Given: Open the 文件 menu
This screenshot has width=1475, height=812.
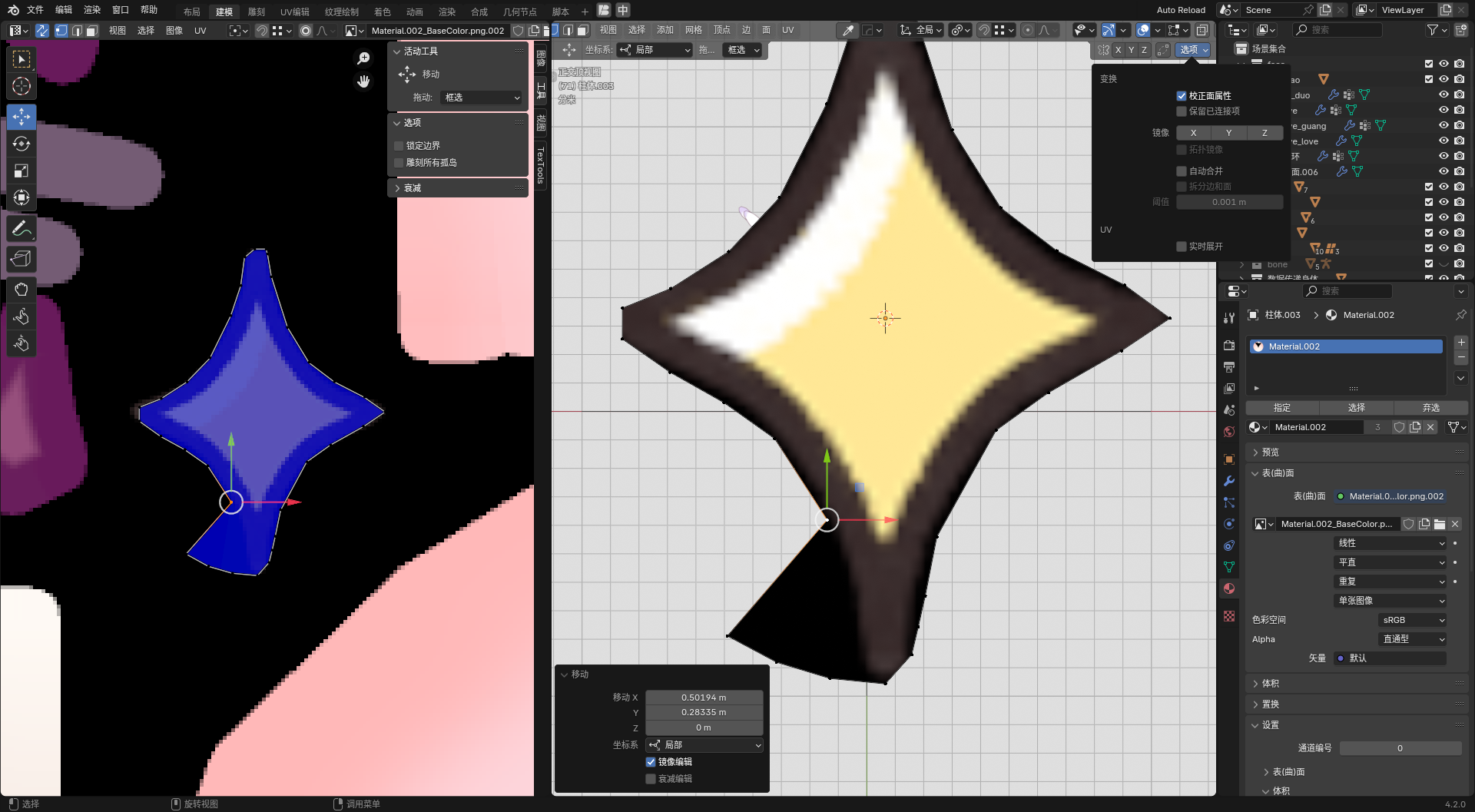Looking at the screenshot, I should pyautogui.click(x=35, y=10).
